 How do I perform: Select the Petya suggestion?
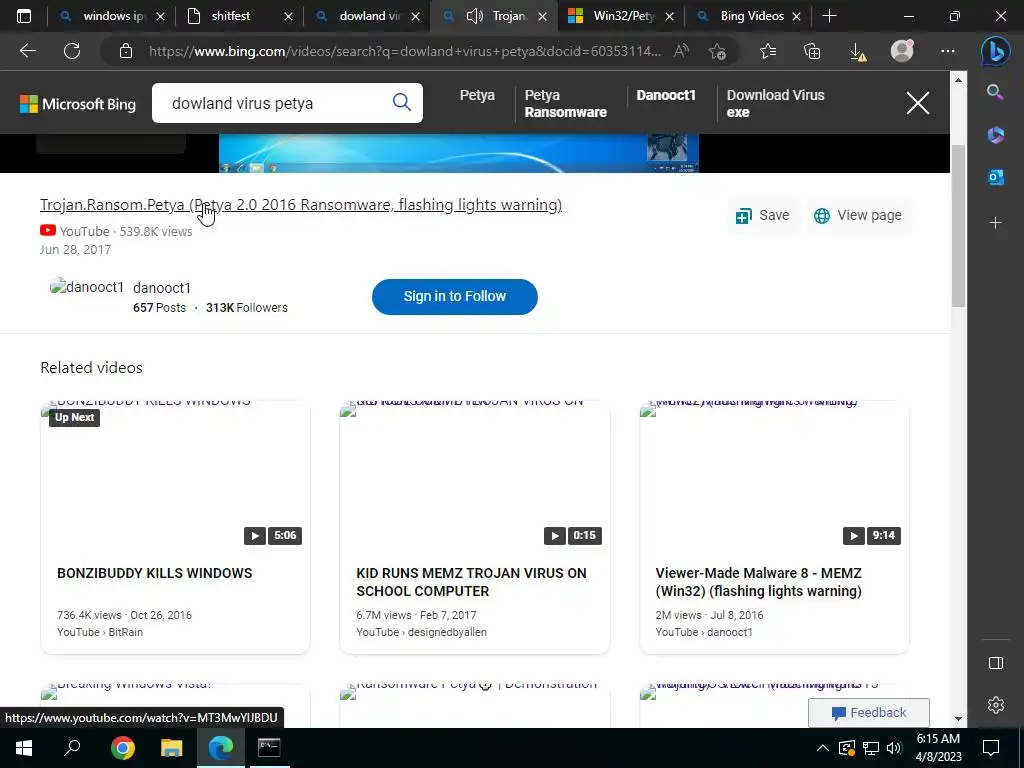(477, 95)
